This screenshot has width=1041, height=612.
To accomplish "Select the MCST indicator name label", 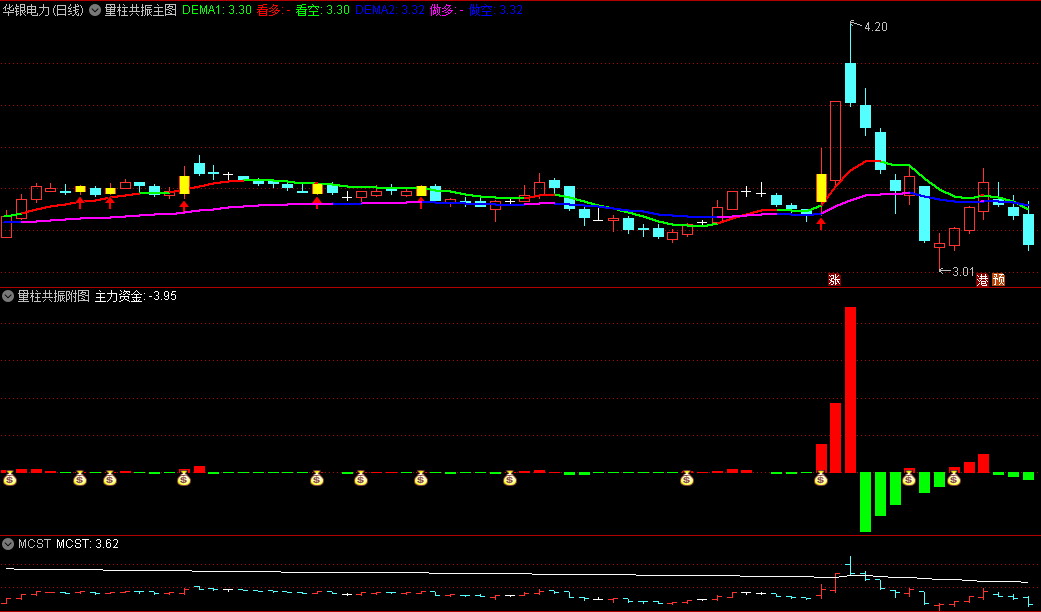I will [35, 544].
